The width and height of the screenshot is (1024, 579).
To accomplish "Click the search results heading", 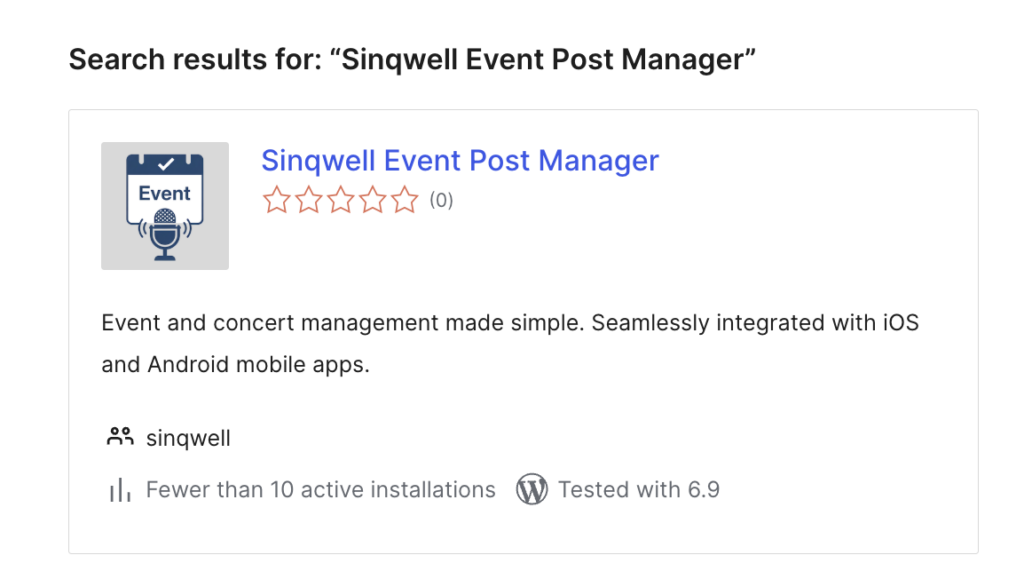I will click(x=411, y=59).
